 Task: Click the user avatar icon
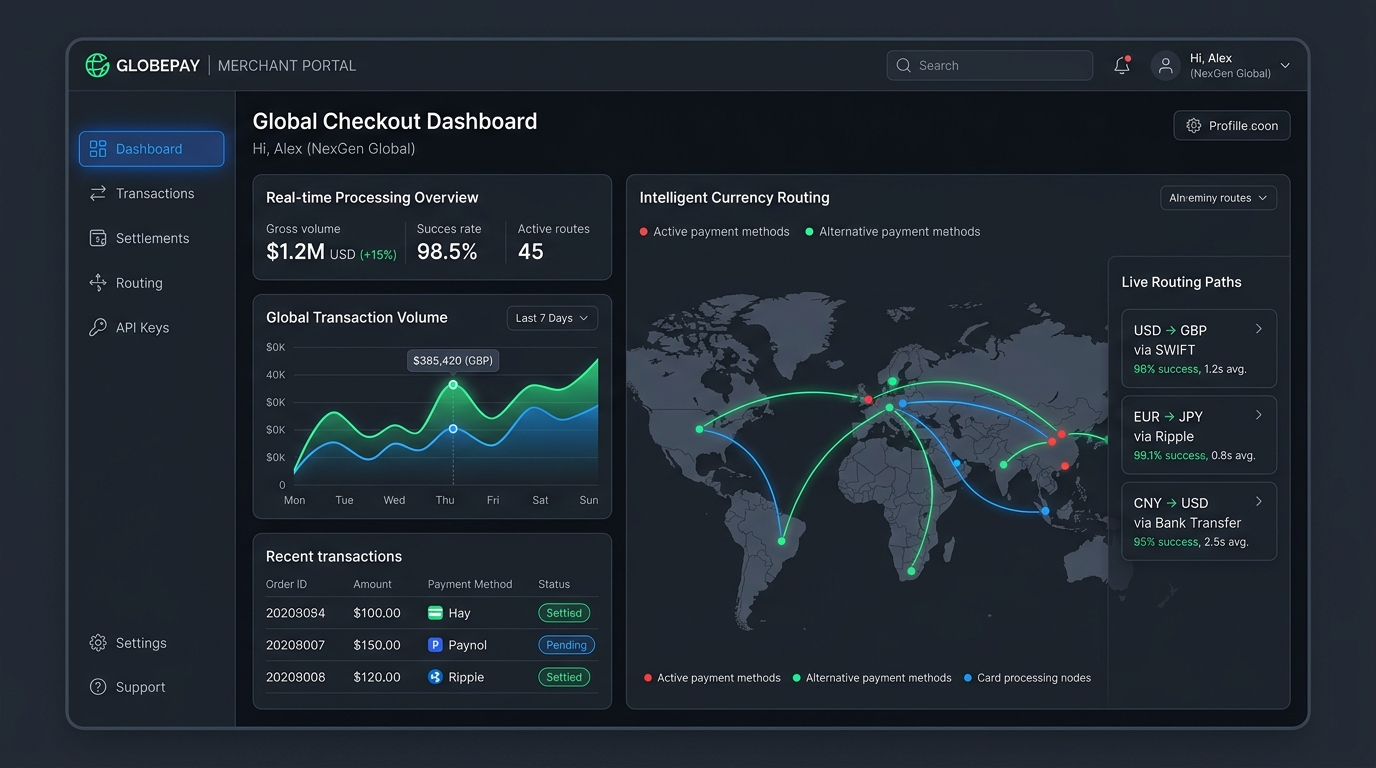tap(1165, 65)
